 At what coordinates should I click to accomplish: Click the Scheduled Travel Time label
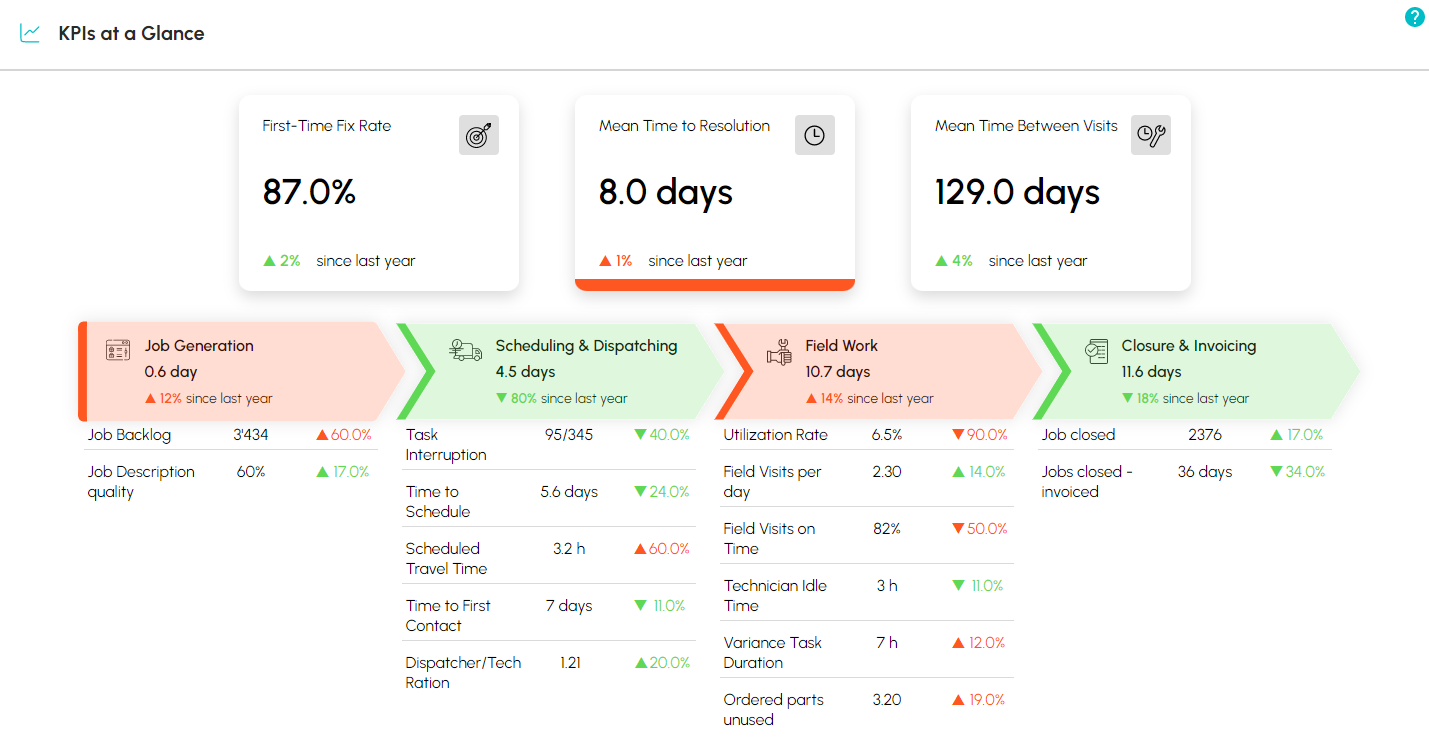click(446, 559)
